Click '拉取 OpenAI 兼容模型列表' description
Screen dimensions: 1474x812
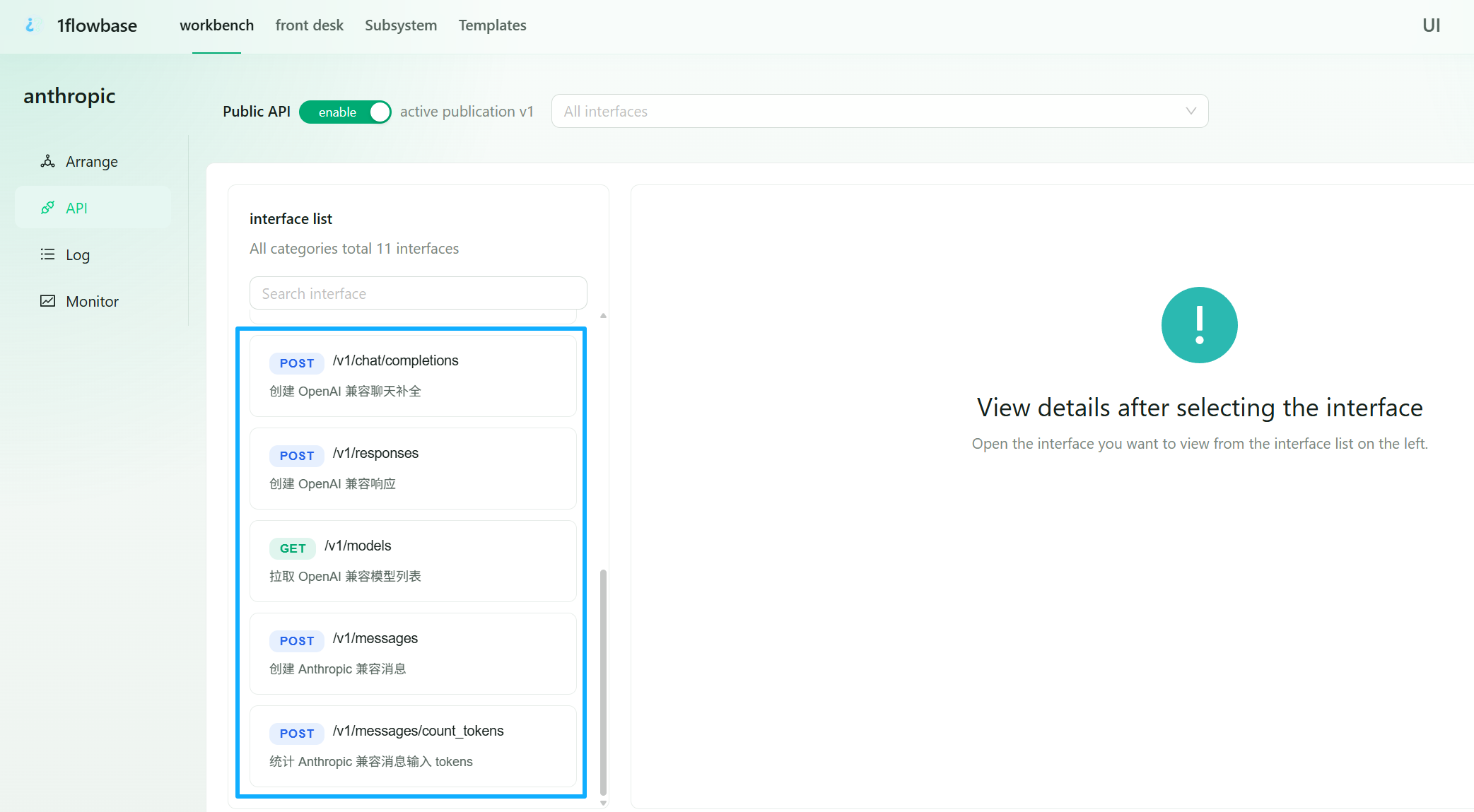[x=345, y=576]
